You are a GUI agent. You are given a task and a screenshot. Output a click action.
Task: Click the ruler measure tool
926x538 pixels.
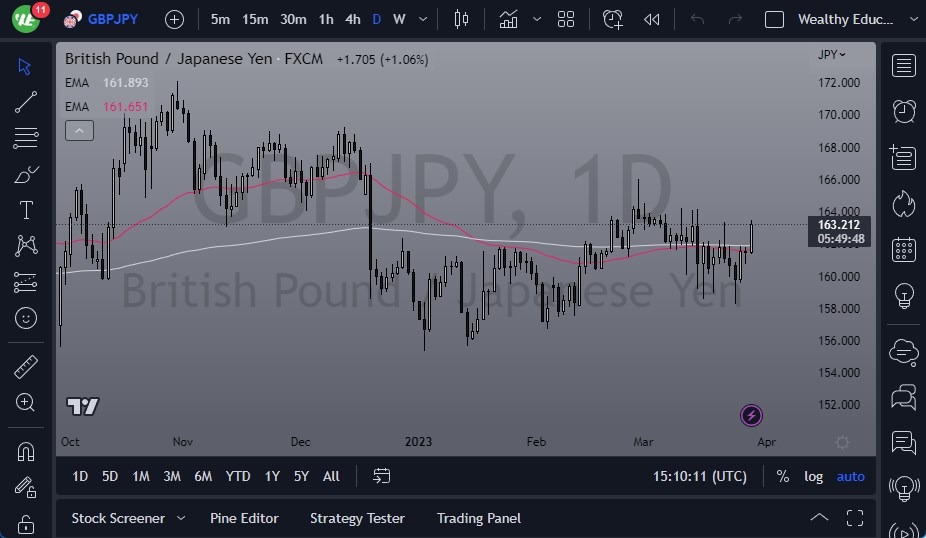click(26, 367)
